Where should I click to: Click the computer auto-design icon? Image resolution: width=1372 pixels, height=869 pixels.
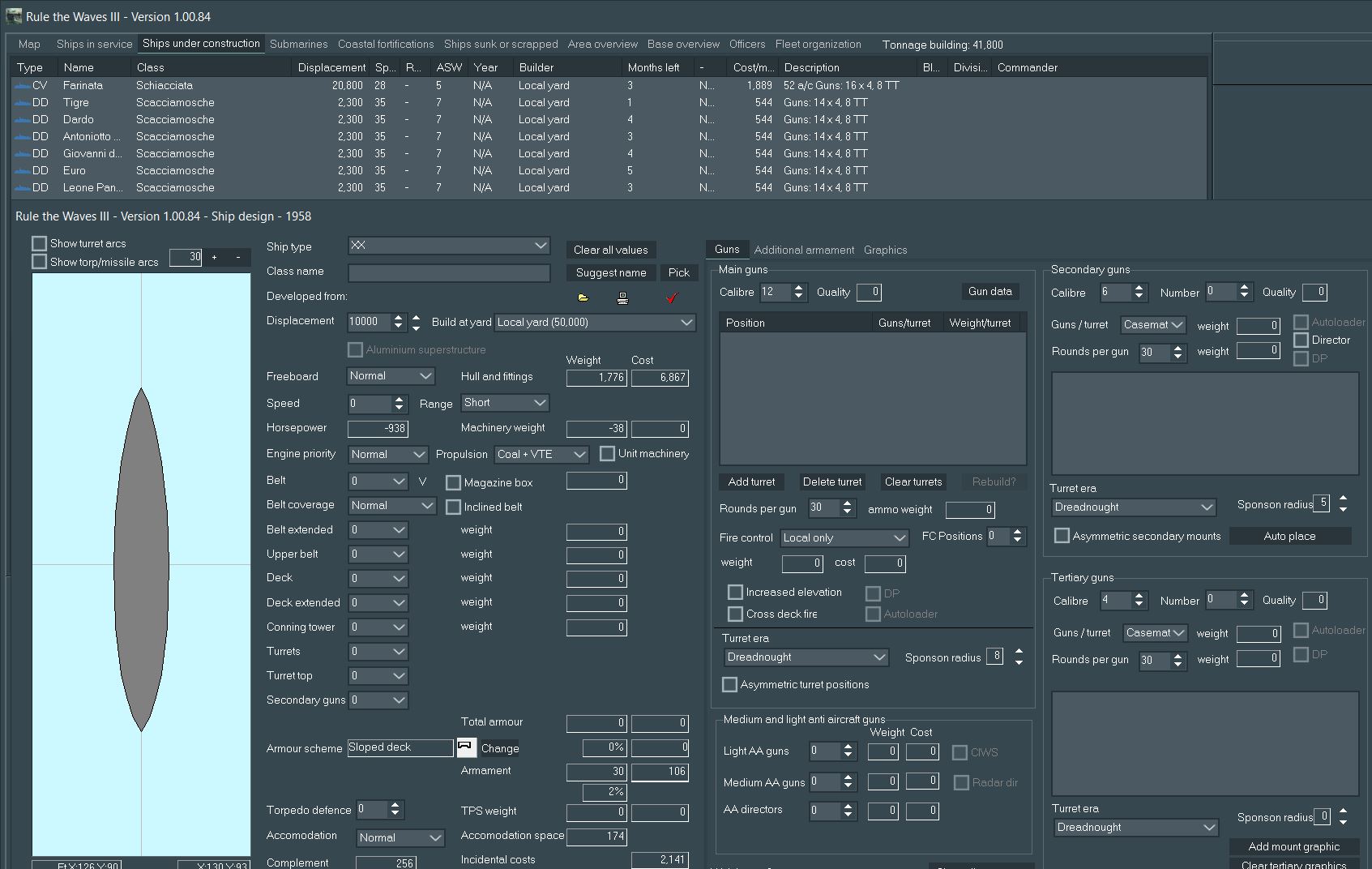pyautogui.click(x=622, y=298)
